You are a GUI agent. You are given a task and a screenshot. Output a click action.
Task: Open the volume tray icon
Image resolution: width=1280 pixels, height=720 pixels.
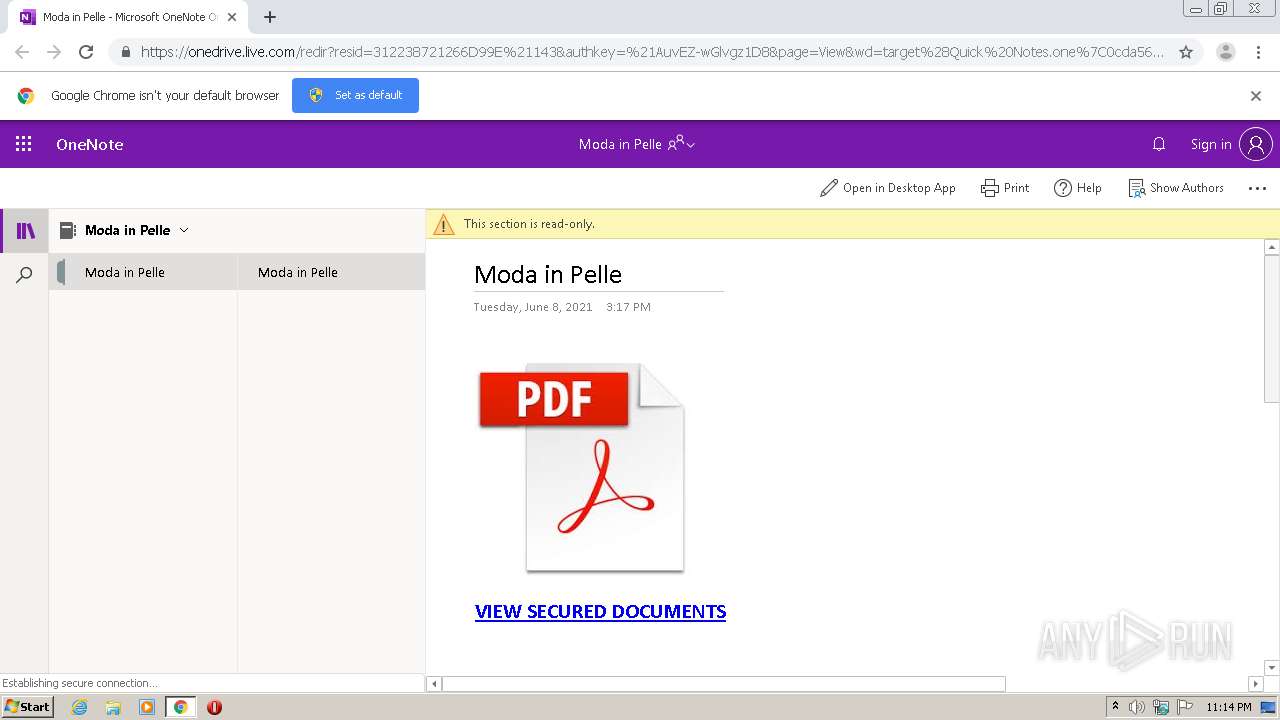click(1138, 707)
